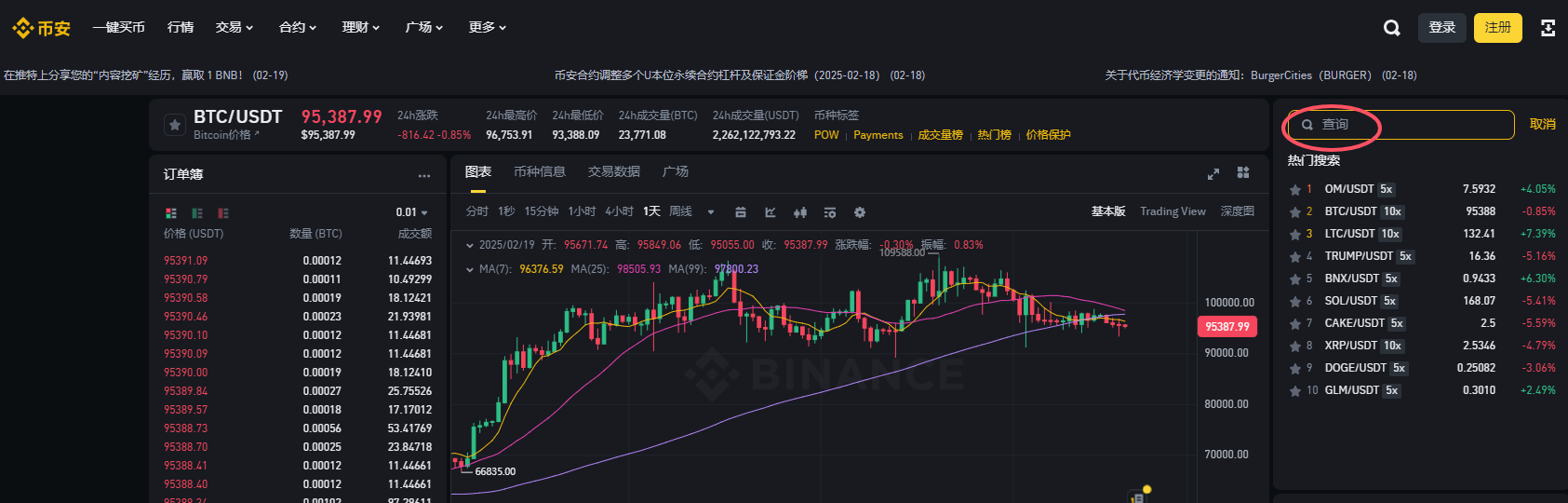
Task: Open the Bitcoin价格 link
Action: (x=226, y=135)
